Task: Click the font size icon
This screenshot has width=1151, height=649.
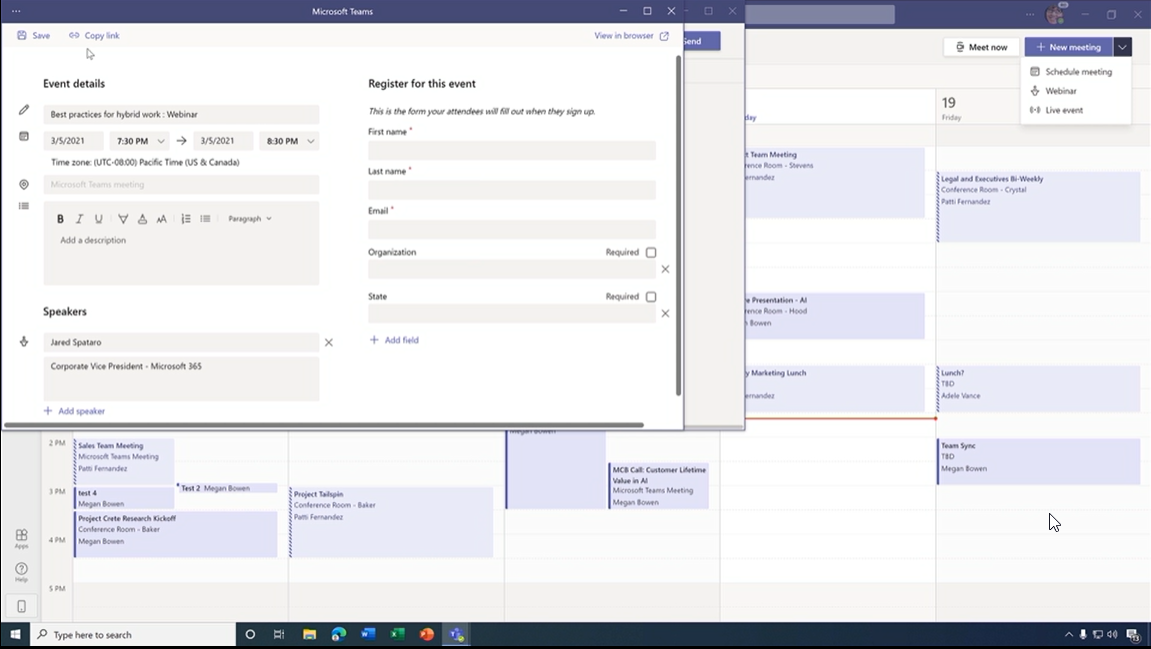Action: (161, 219)
